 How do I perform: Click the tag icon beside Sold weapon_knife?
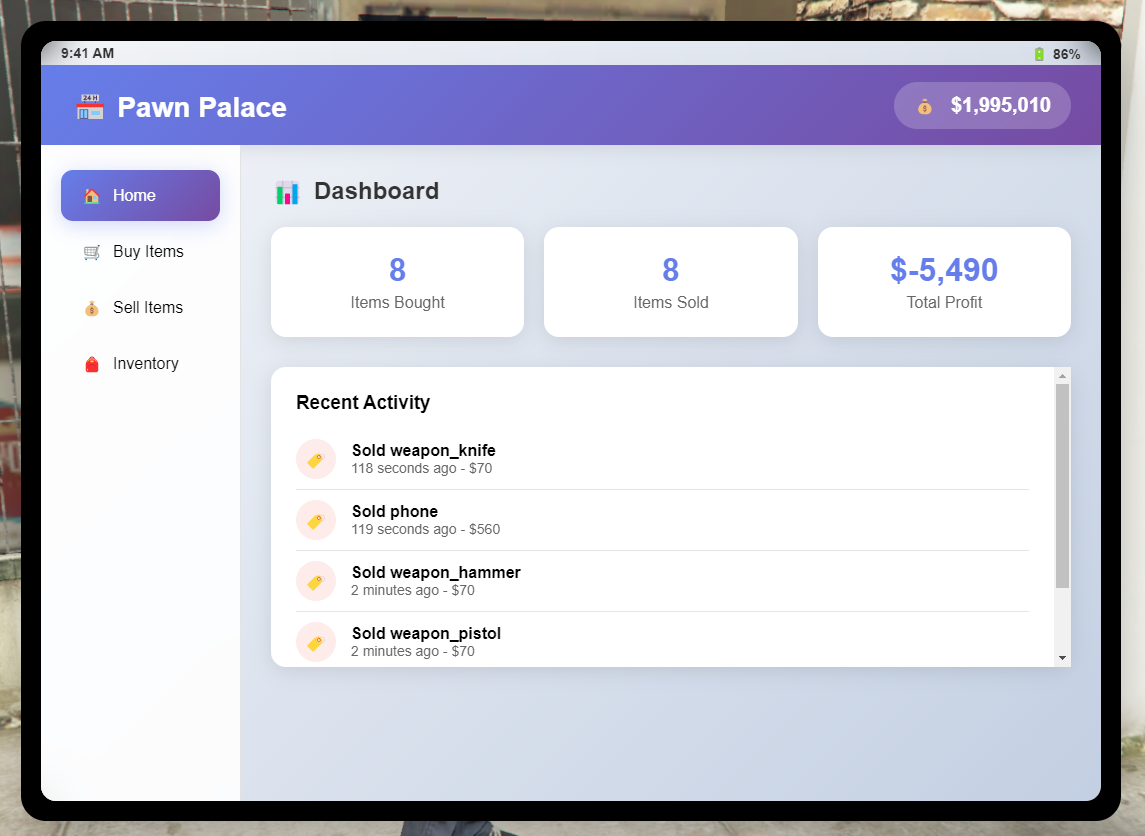pos(316,459)
